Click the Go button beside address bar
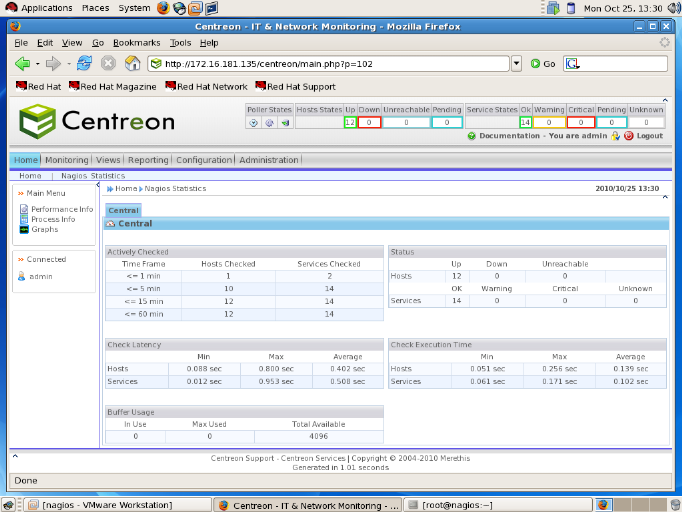The width and height of the screenshot is (682, 512). coord(543,63)
